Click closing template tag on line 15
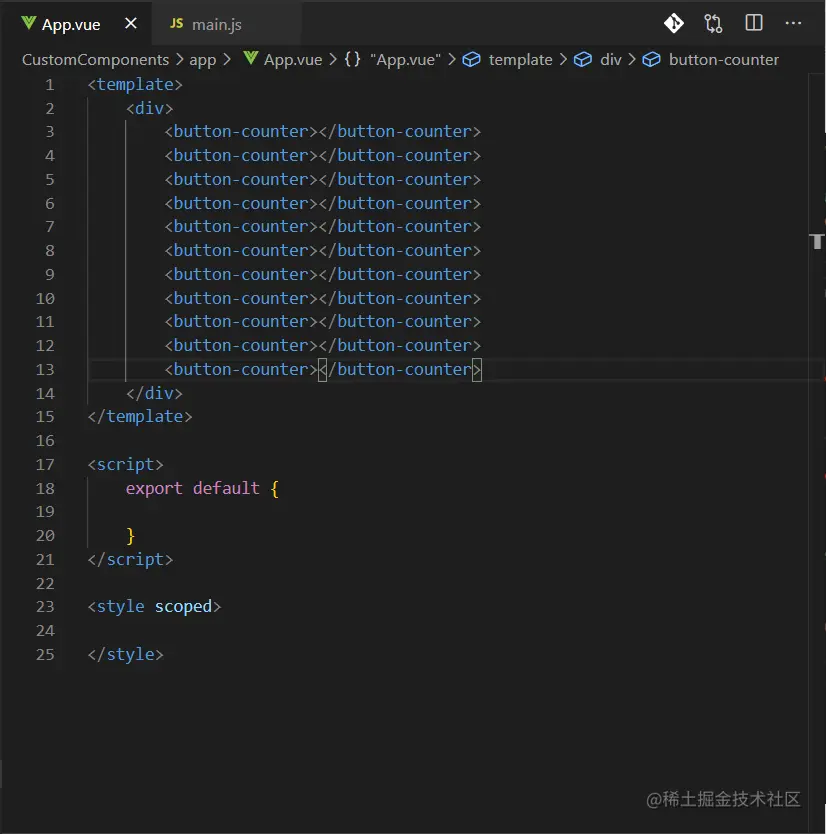 pos(140,416)
